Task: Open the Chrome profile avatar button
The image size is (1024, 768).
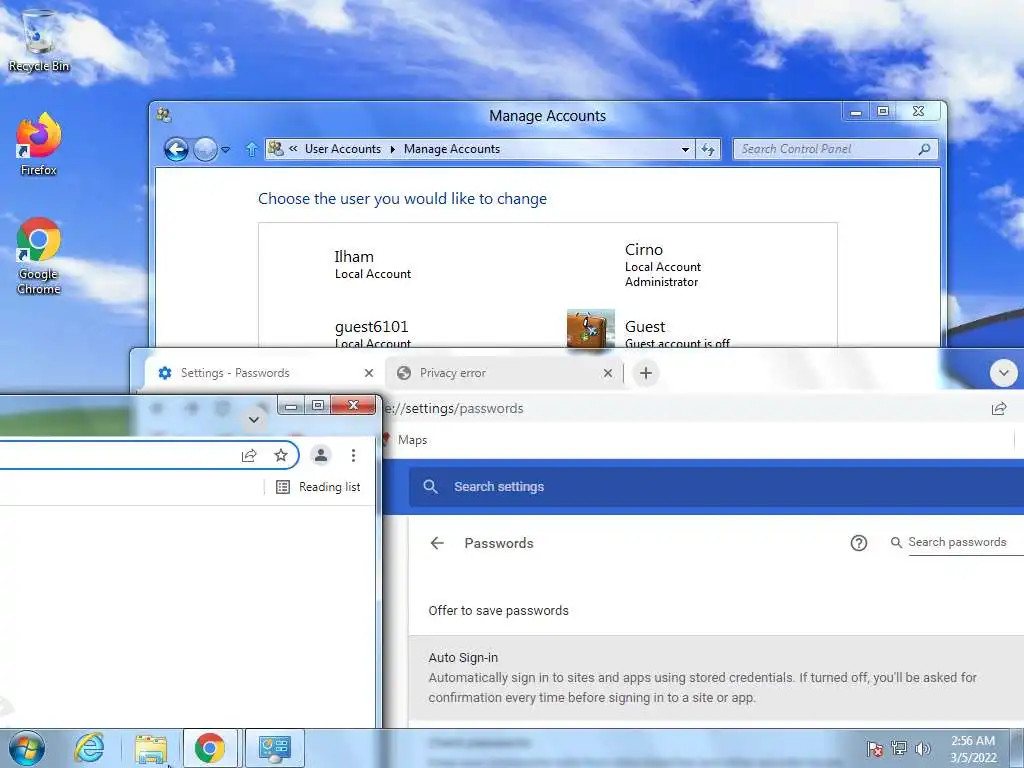Action: [321, 455]
